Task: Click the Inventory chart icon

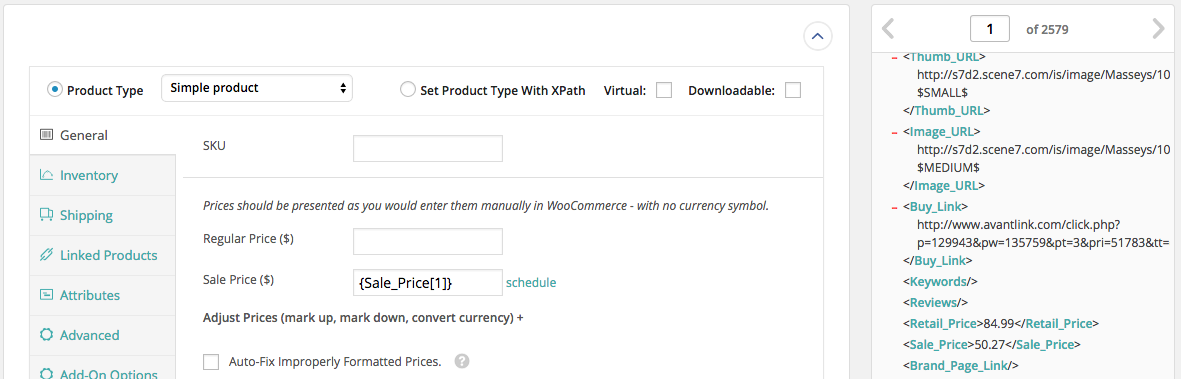Action: click(x=46, y=176)
